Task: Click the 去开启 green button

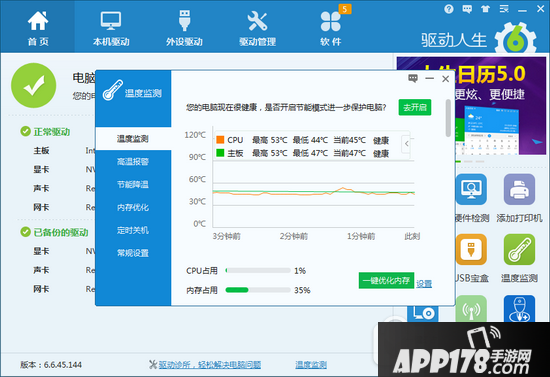Action: click(x=415, y=107)
